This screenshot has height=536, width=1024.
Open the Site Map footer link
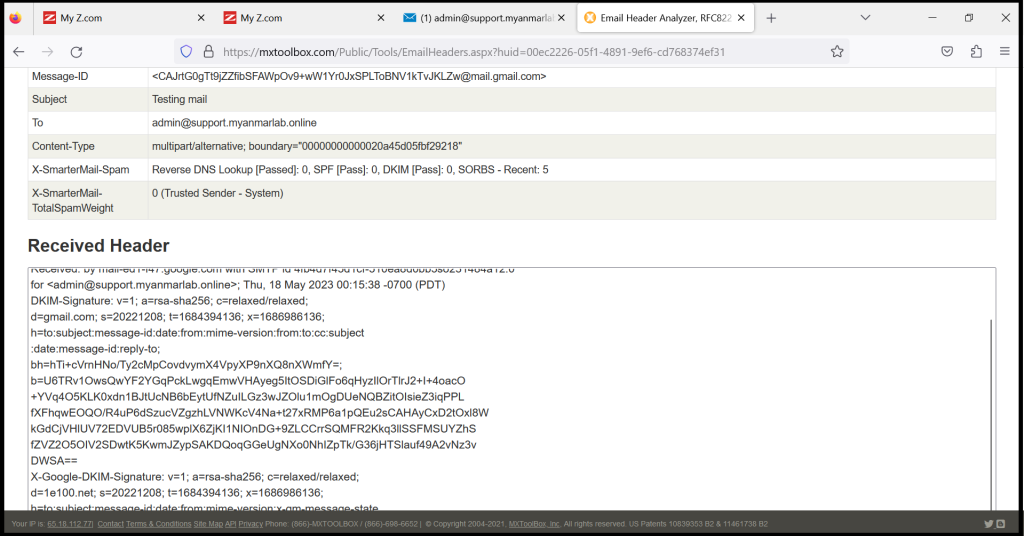point(208,524)
